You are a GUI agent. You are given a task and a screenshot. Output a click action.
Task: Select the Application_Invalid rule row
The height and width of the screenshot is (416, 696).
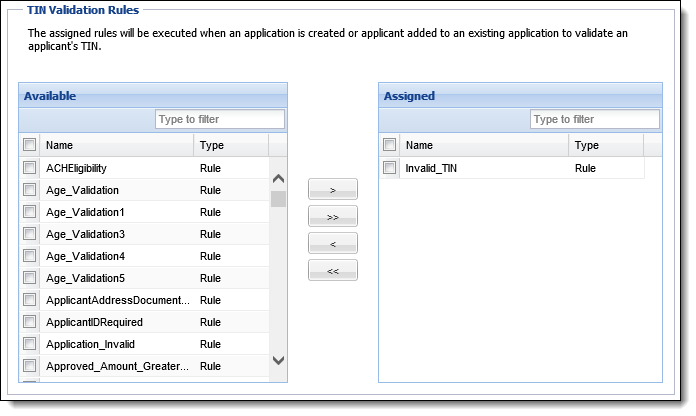pyautogui.click(x=144, y=344)
